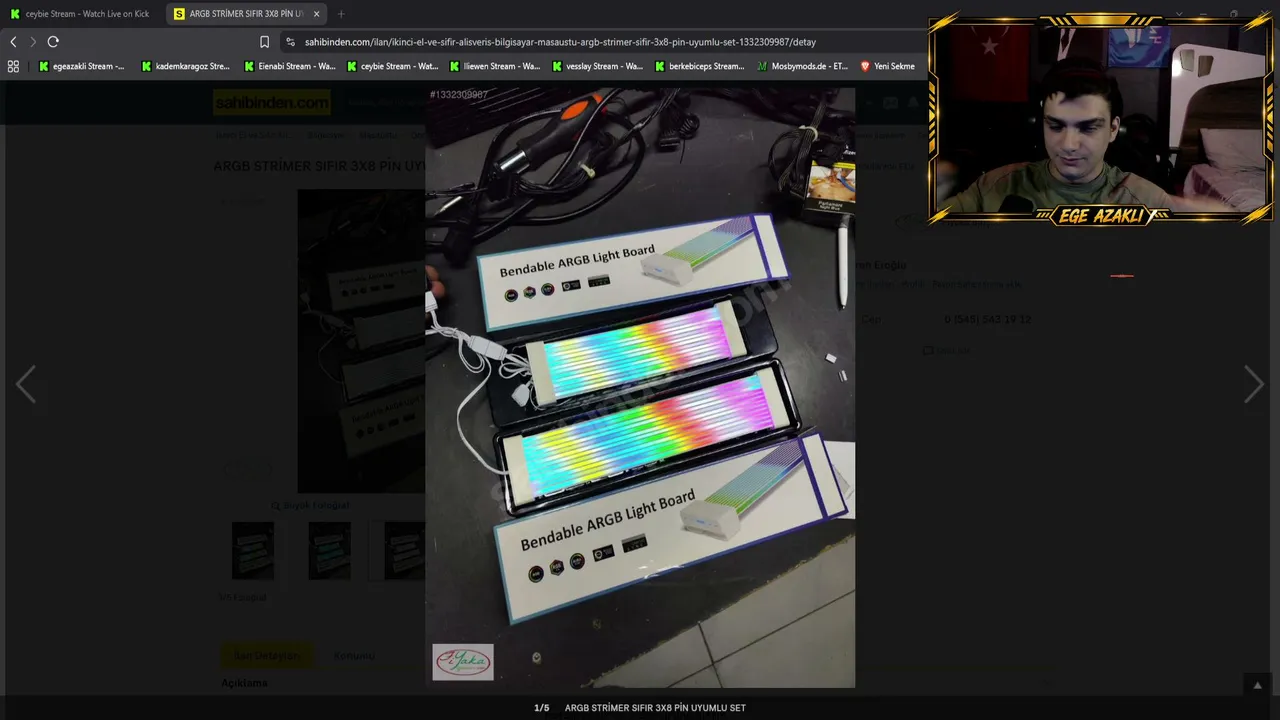Click the listing number #1332309987
Image resolution: width=1280 pixels, height=720 pixels.
[458, 95]
